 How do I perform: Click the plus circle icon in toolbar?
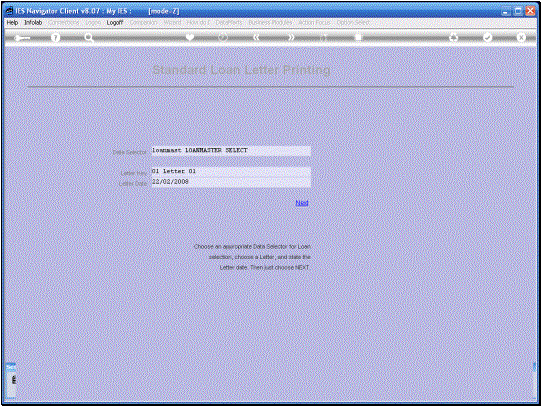pyautogui.click(x=453, y=37)
